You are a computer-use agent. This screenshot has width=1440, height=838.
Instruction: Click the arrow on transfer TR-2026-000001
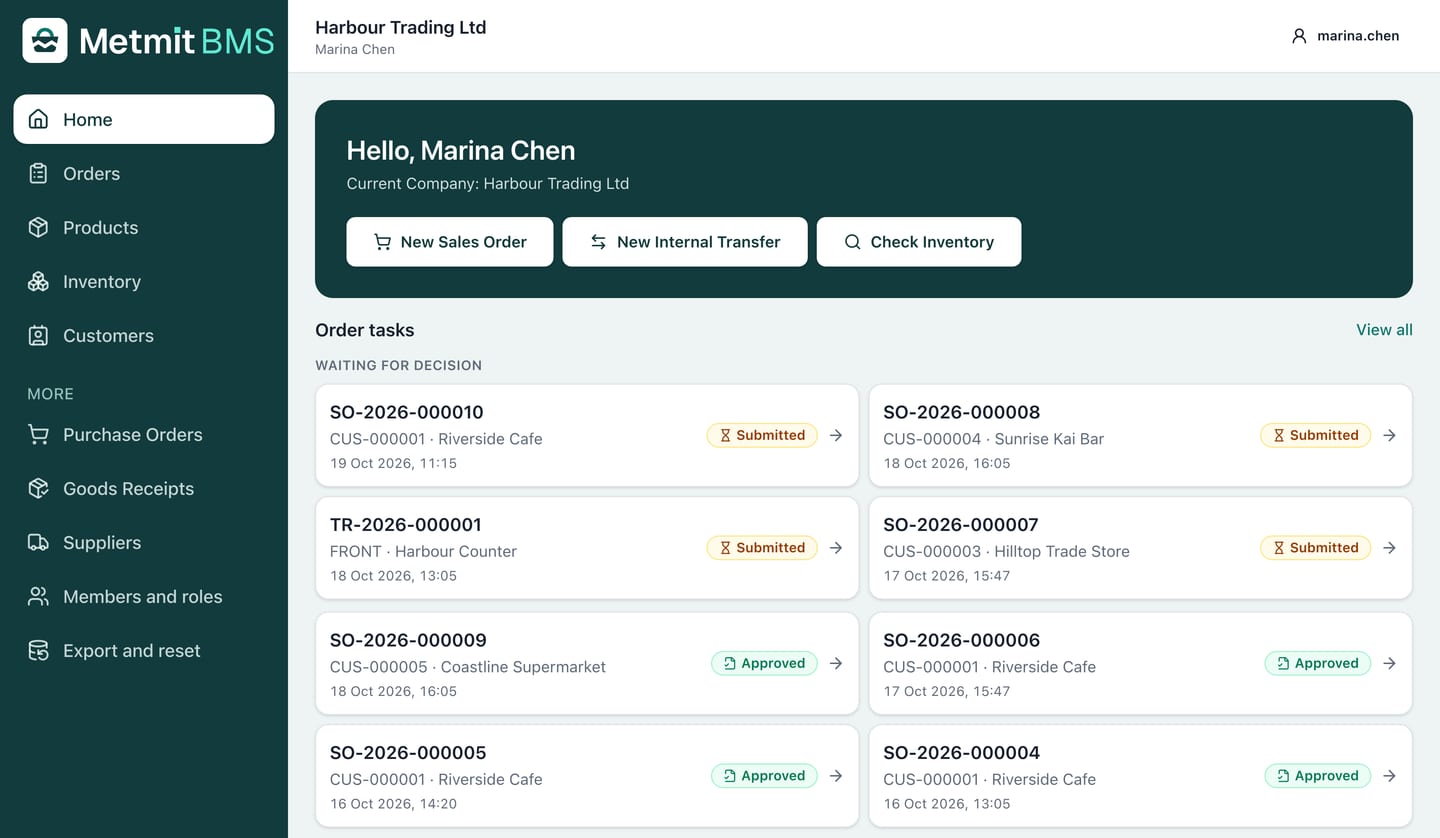tap(836, 547)
